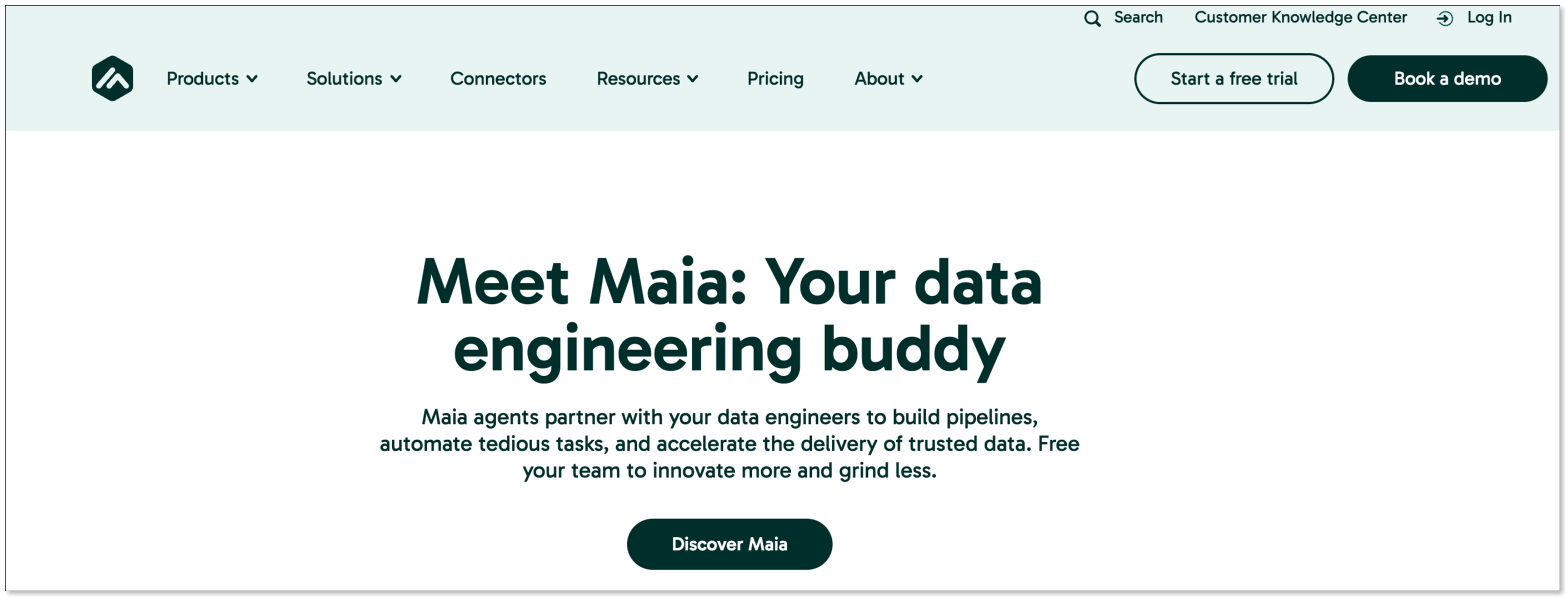Expand the Solutions dropdown chevron
The width and height of the screenshot is (1568, 599).
(396, 78)
